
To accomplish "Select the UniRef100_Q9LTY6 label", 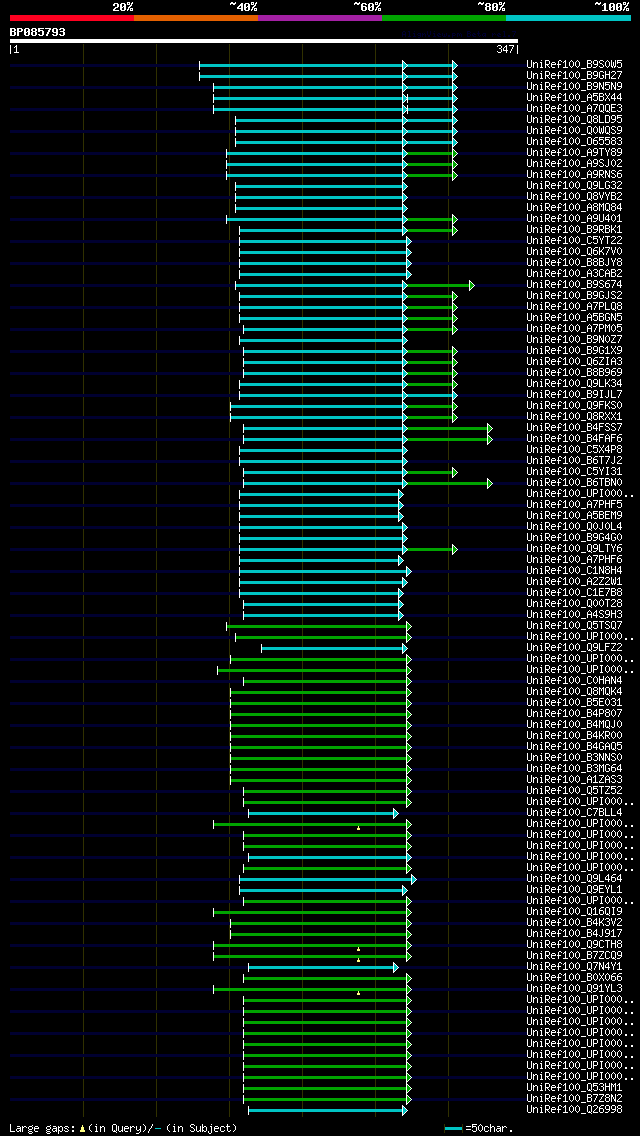I will 574,548.
